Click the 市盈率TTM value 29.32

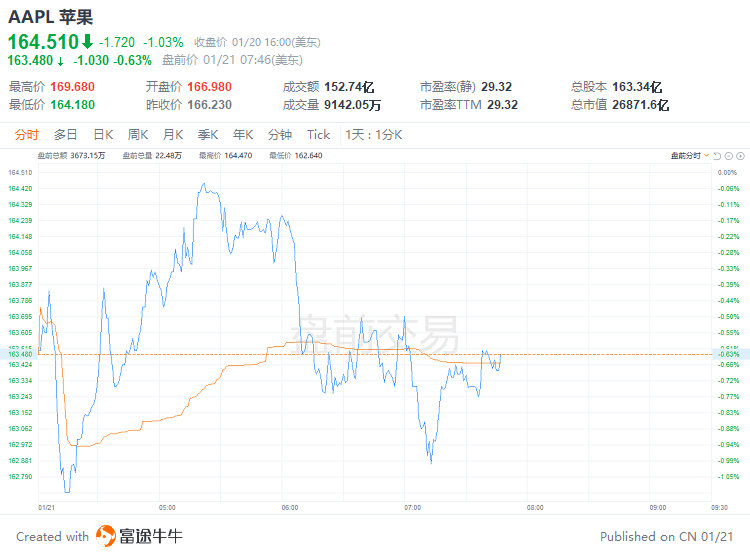tap(503, 105)
